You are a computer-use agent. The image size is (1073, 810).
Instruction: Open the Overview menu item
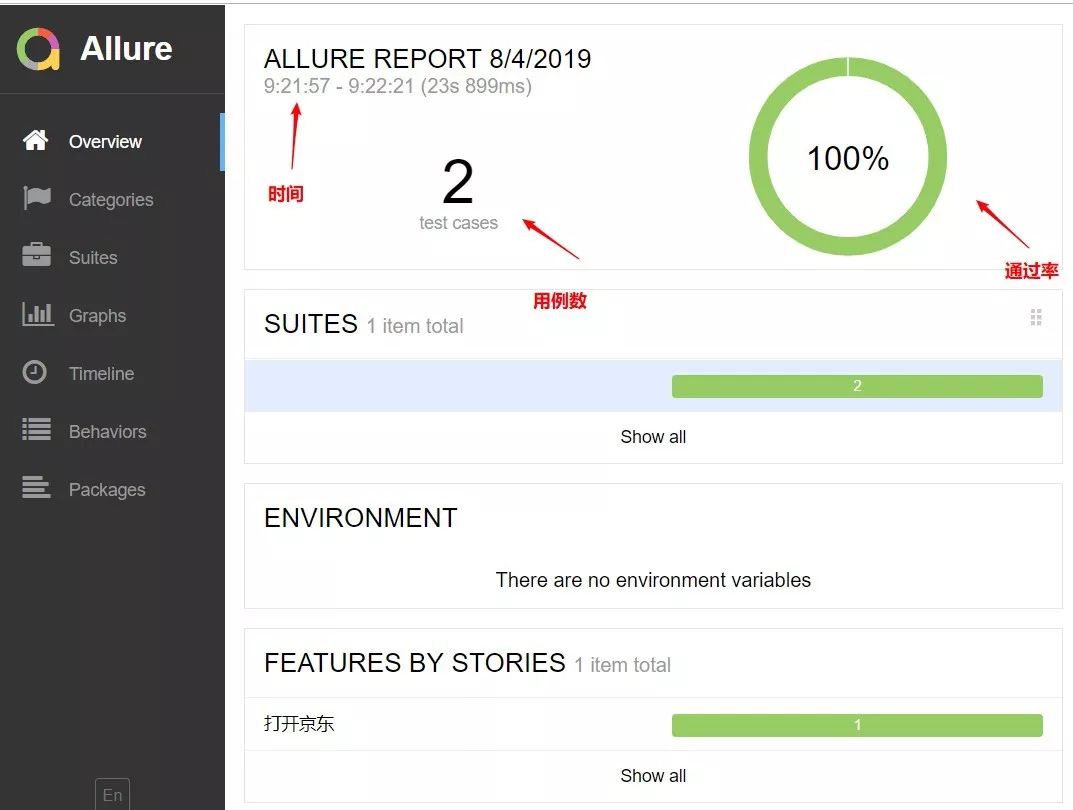[112, 142]
